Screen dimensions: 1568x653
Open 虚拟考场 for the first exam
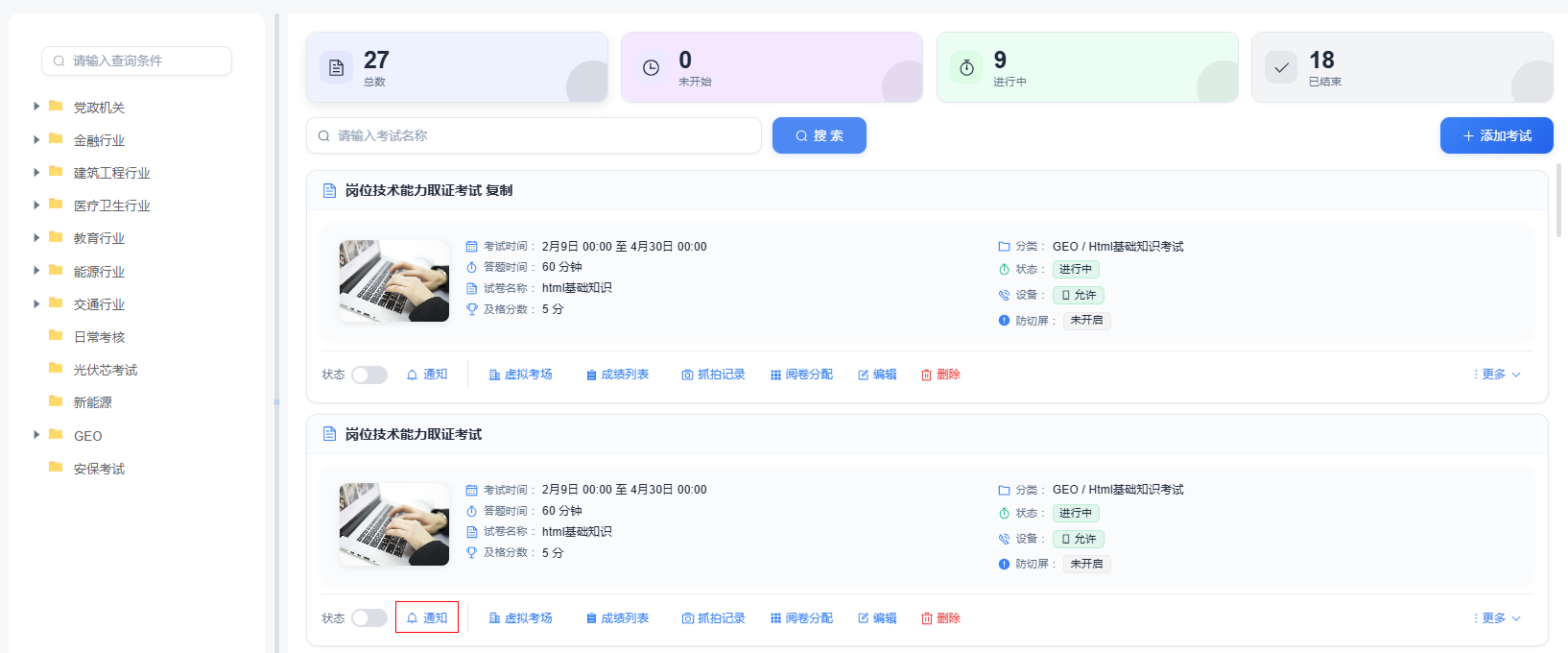click(521, 375)
